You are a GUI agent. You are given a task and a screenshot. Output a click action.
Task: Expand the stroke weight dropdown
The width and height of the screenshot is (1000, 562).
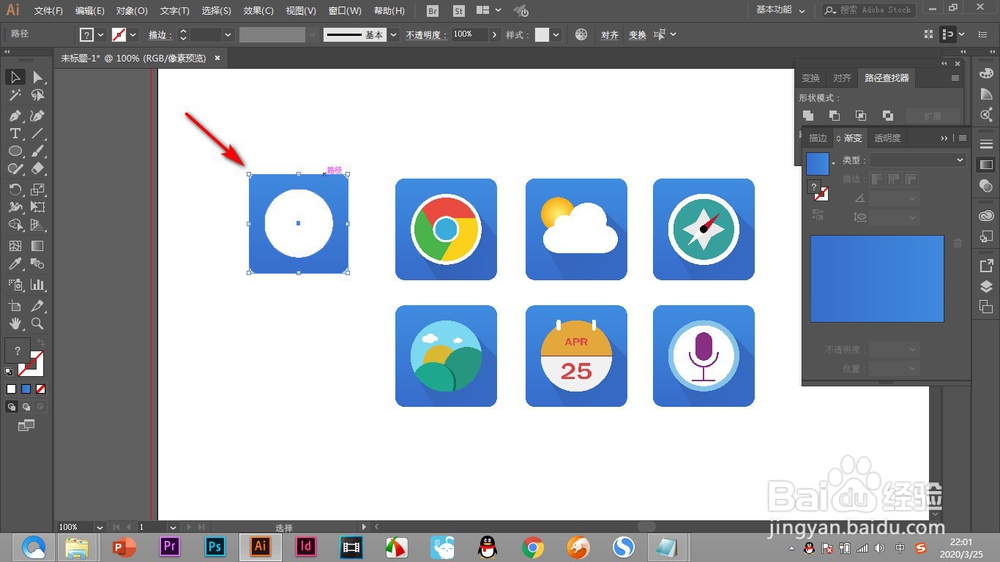click(x=228, y=35)
